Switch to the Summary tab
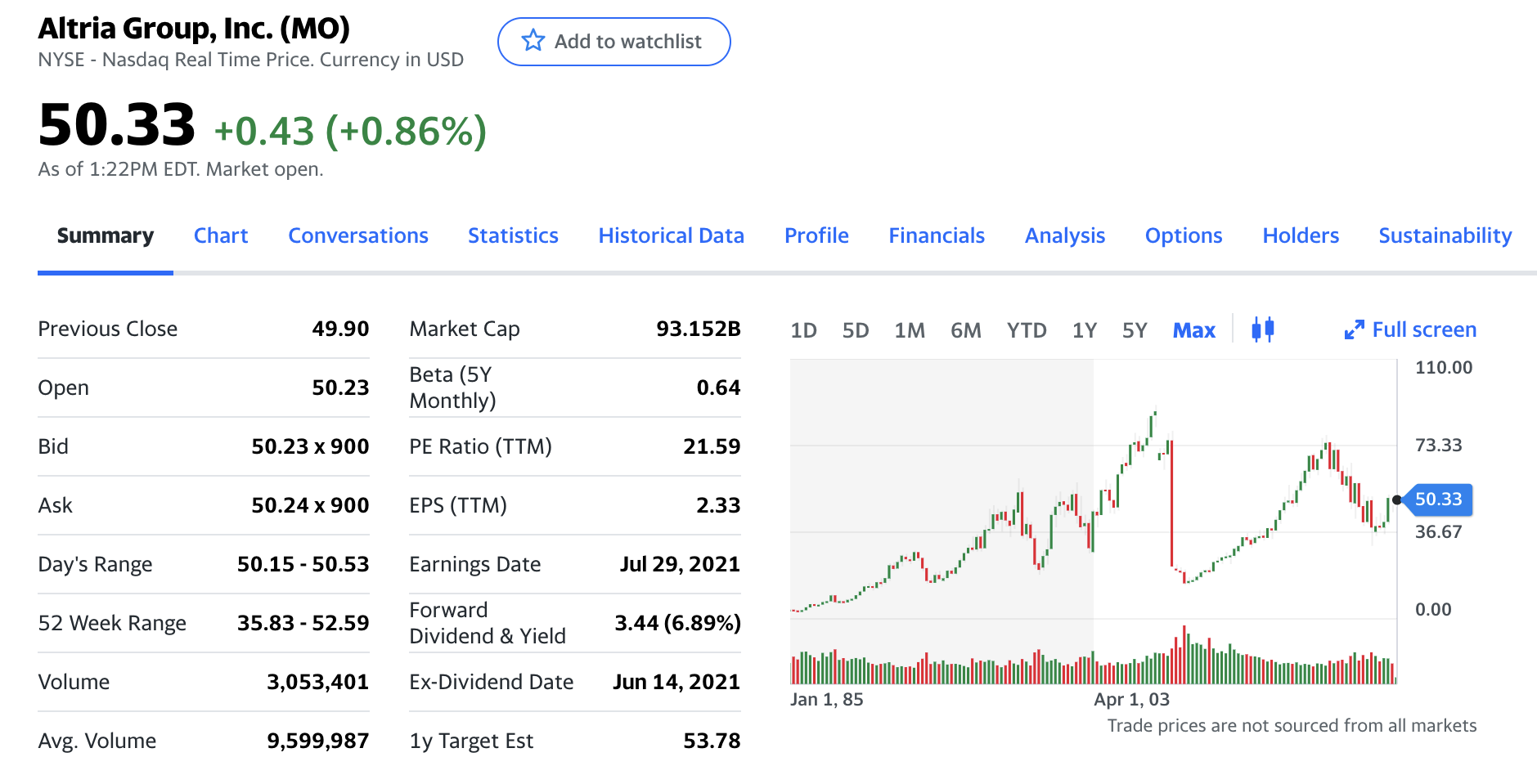Image resolution: width=1537 pixels, height=784 pixels. [106, 235]
